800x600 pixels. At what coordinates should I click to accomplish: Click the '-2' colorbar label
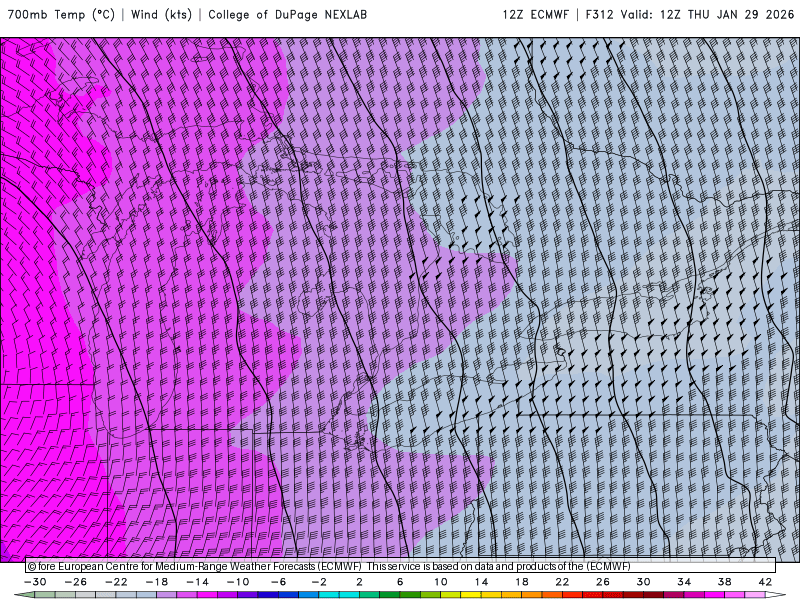[319, 582]
